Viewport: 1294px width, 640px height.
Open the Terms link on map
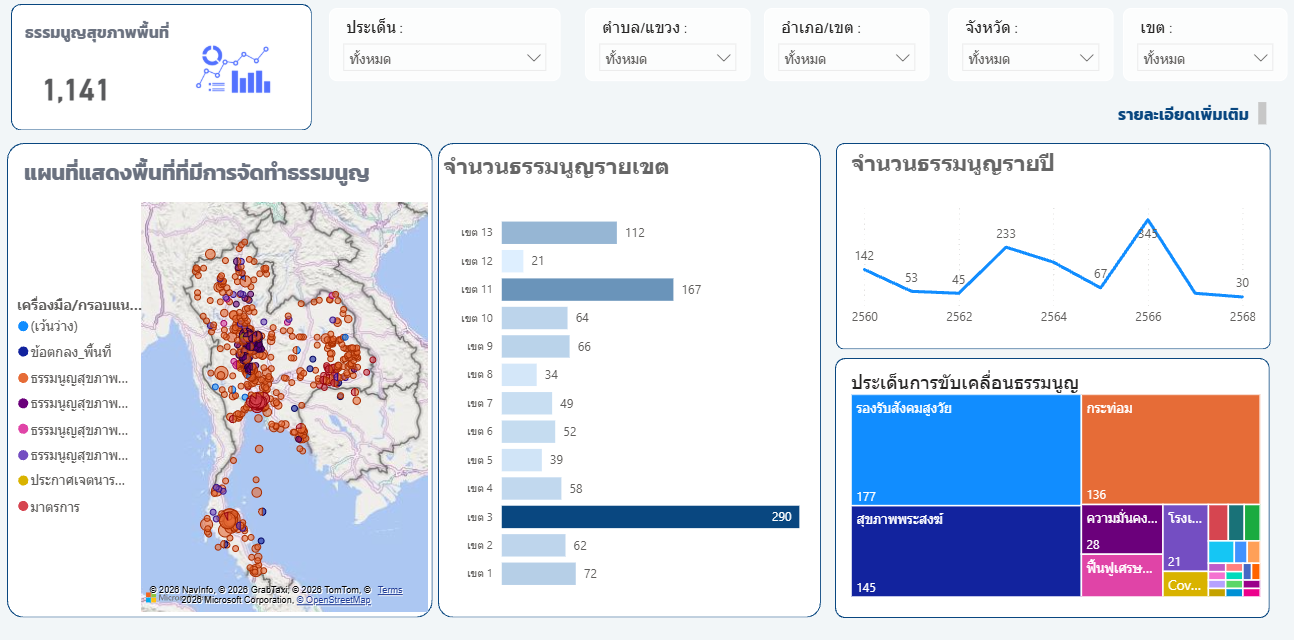point(390,590)
